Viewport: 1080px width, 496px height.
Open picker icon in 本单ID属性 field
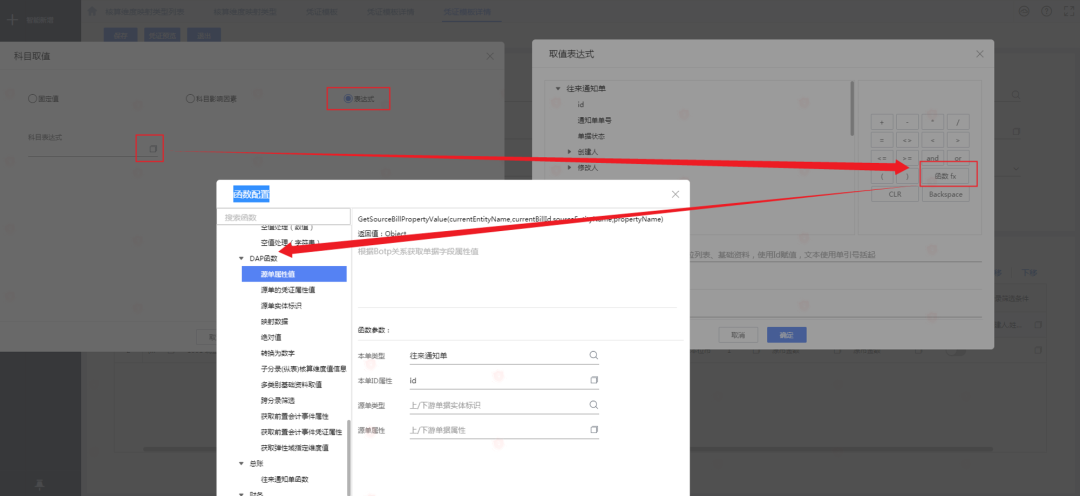(594, 380)
